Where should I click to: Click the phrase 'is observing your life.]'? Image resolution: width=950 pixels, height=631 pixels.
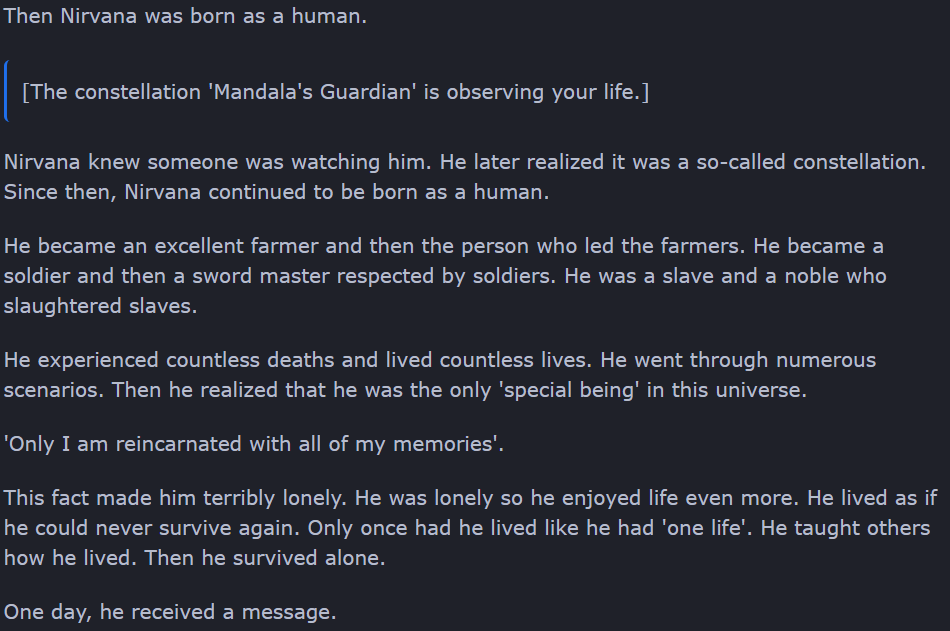pyautogui.click(x=536, y=92)
